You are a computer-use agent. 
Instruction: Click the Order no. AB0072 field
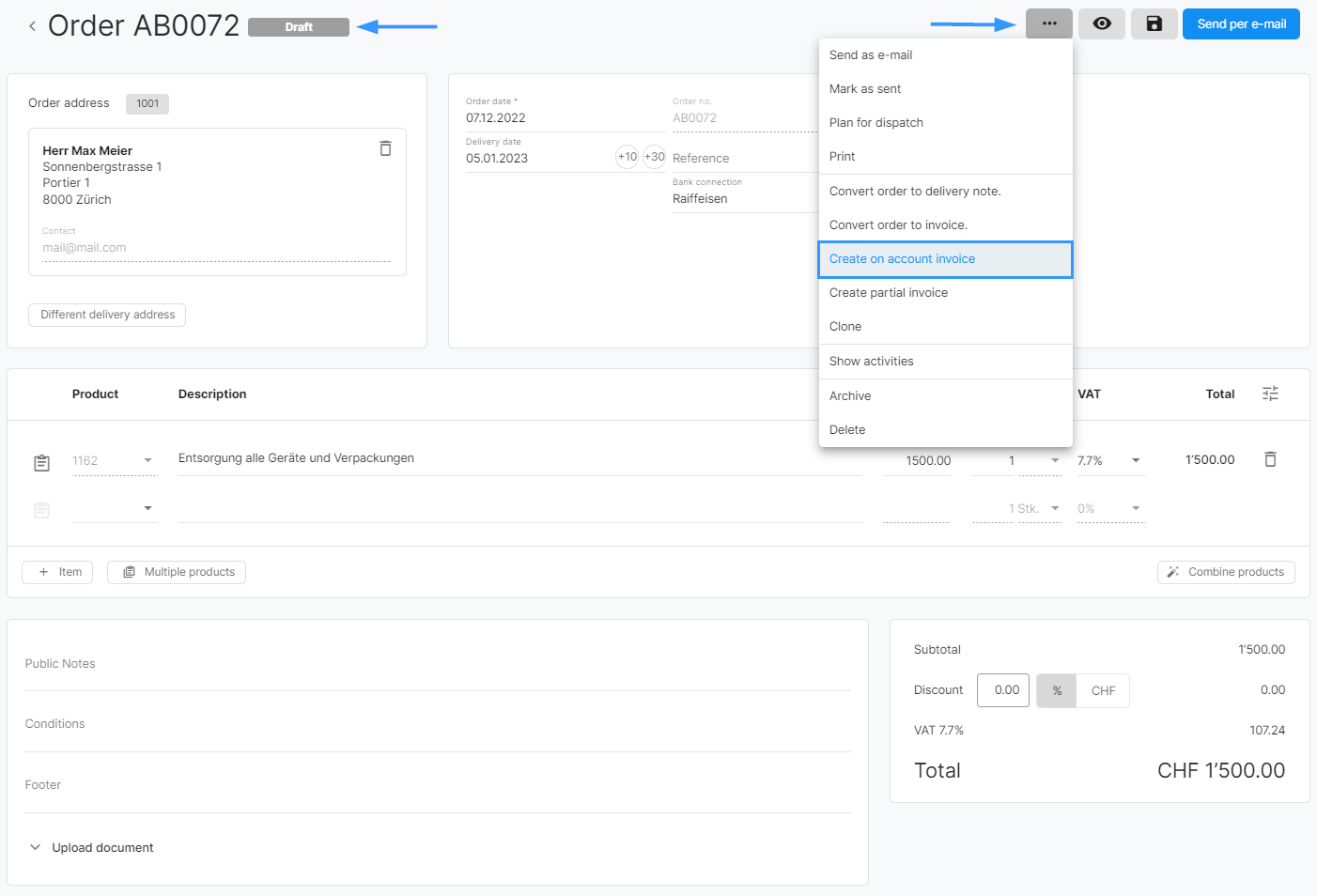click(x=745, y=117)
